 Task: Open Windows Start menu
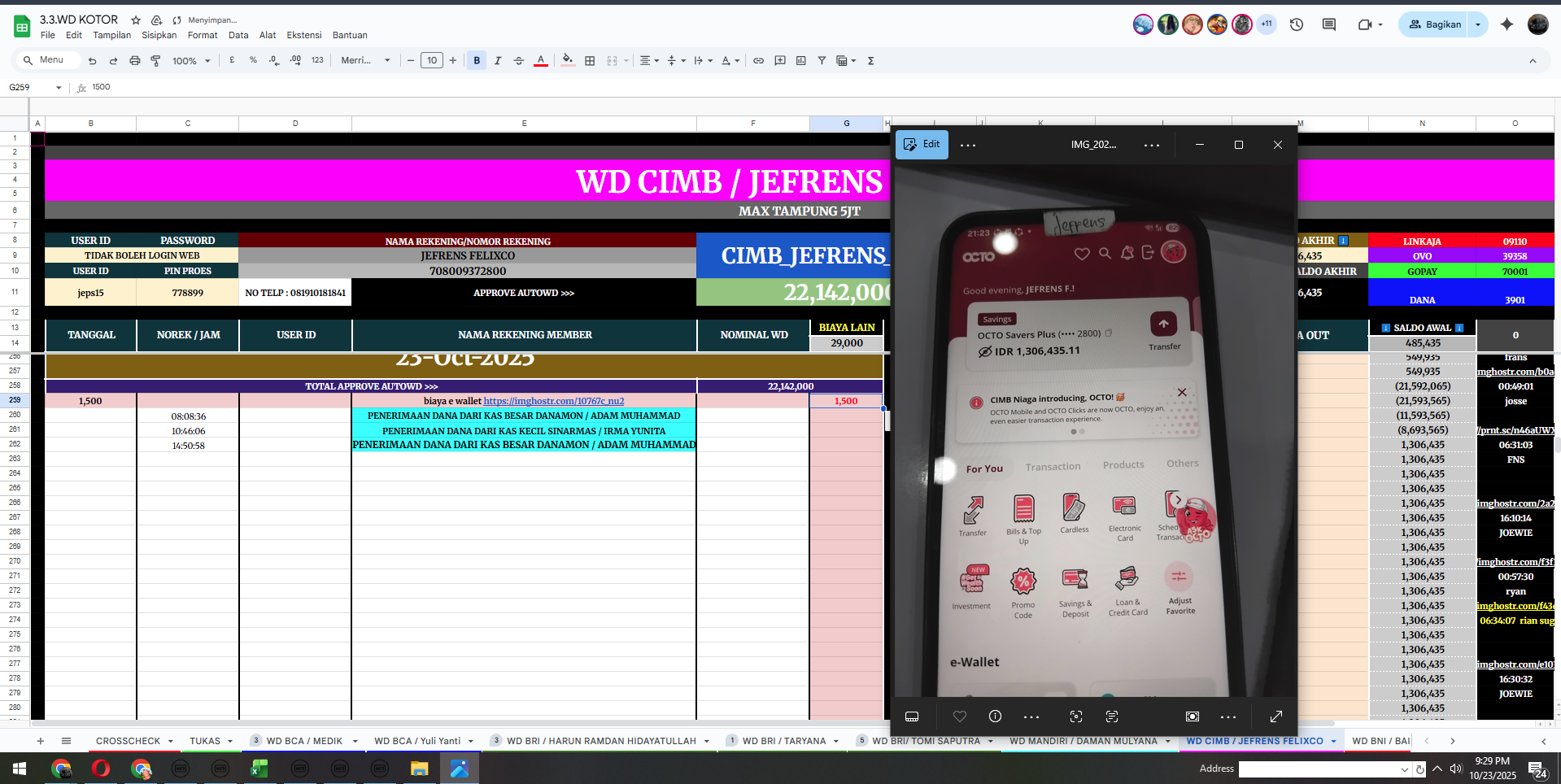tap(20, 769)
